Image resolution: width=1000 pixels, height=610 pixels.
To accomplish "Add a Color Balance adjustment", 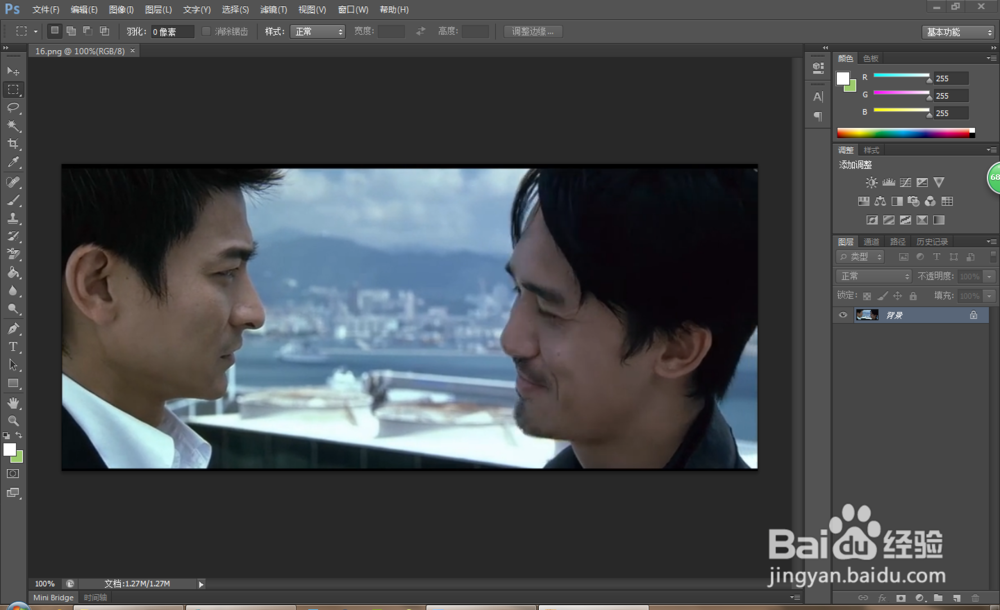I will click(x=880, y=202).
